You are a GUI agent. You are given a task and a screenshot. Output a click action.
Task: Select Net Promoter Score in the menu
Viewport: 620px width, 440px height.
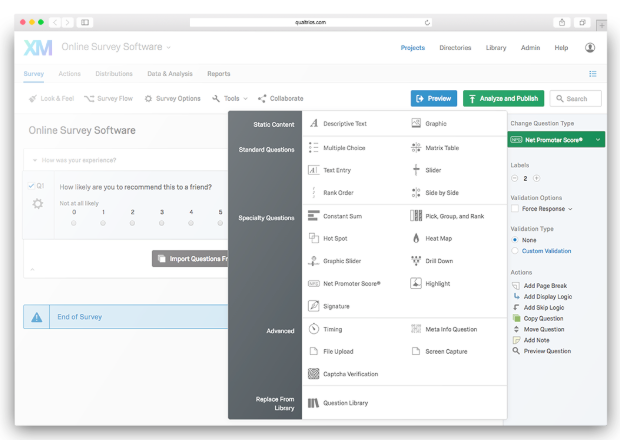pos(344,283)
